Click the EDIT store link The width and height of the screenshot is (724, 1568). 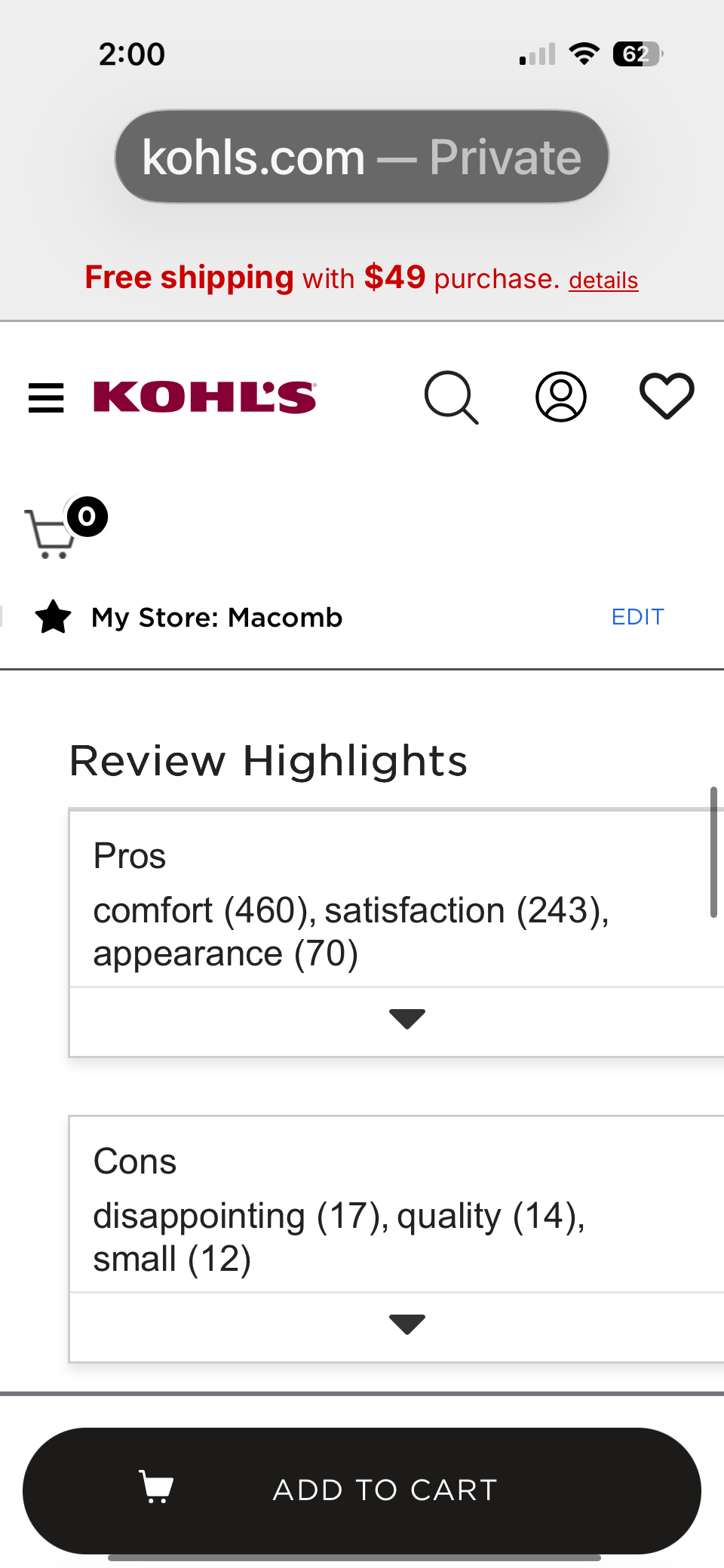point(637,617)
